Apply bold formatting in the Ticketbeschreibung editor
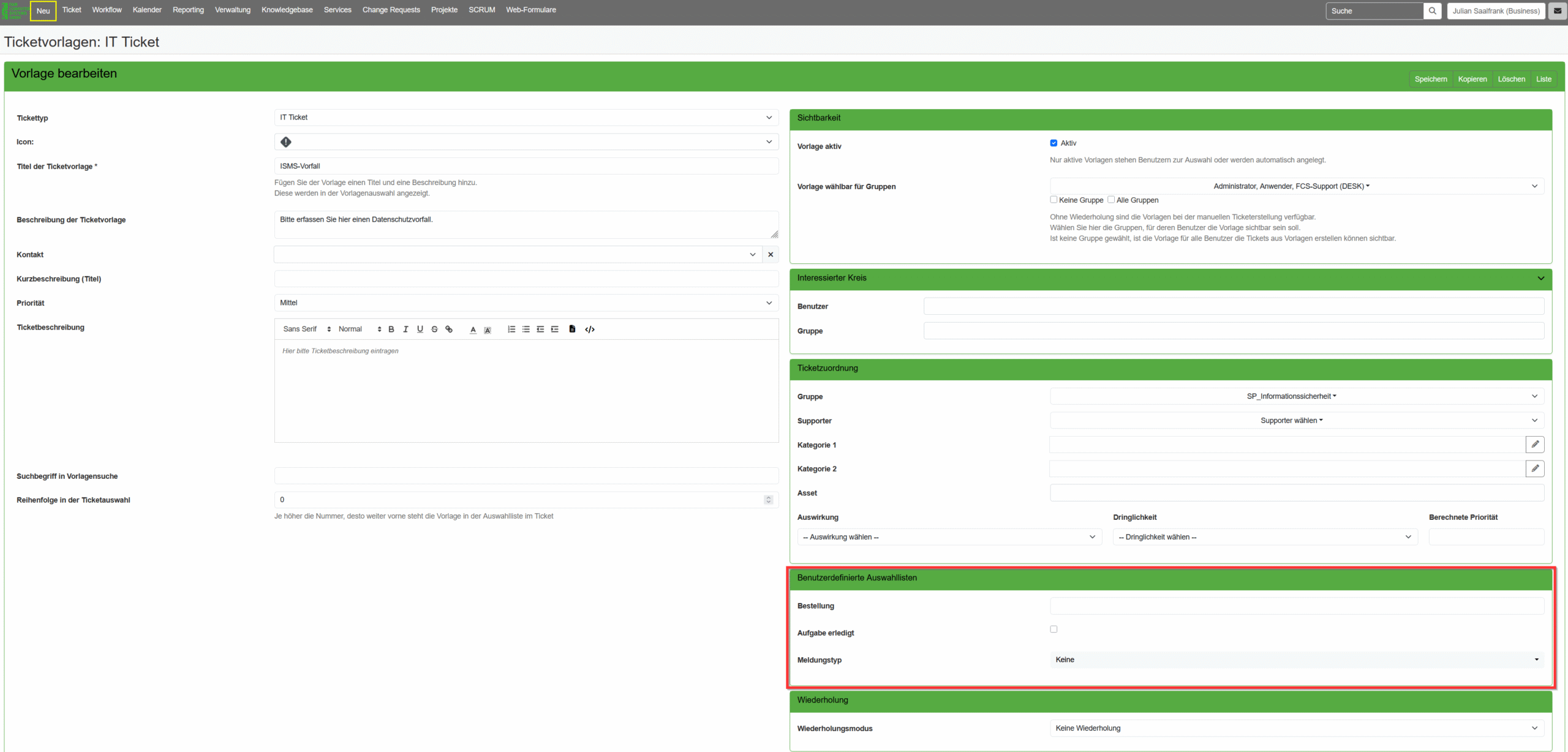This screenshot has height=752, width=1568. click(391, 329)
